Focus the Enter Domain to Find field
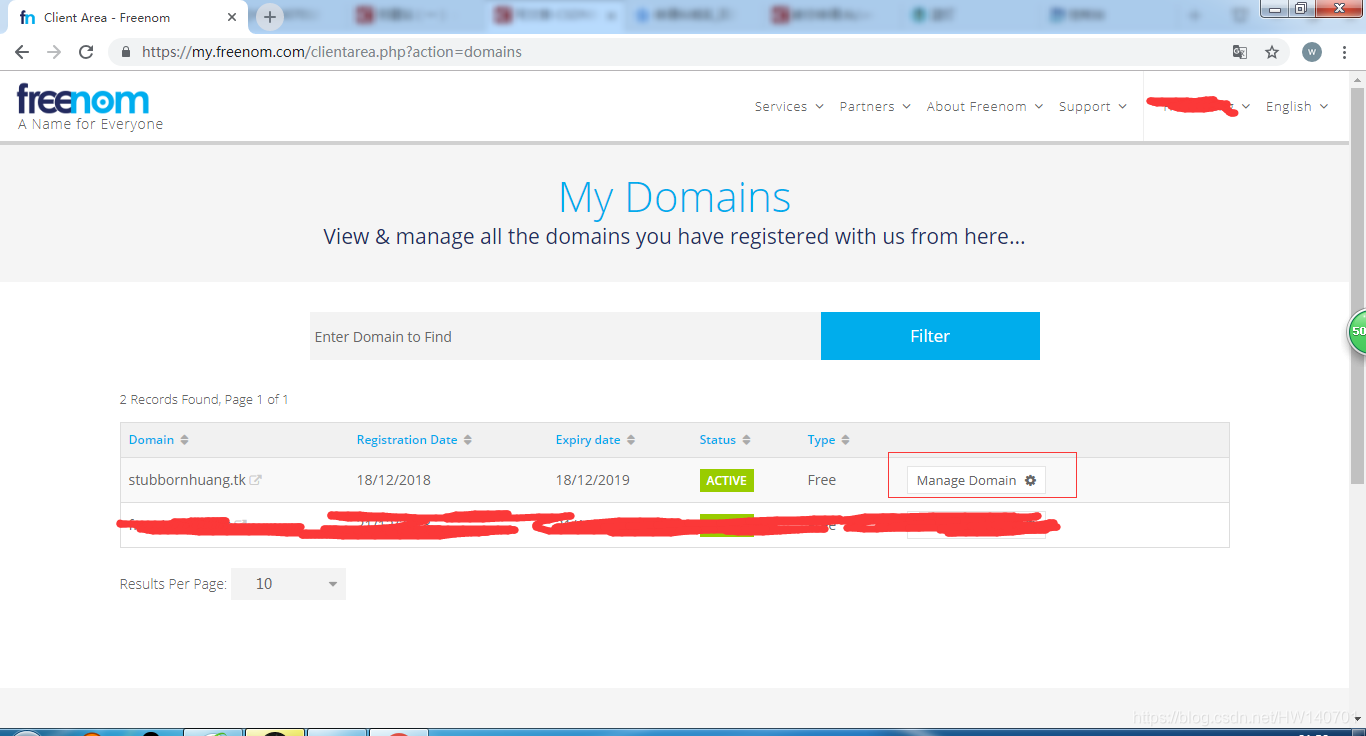The height and width of the screenshot is (736, 1366). coord(565,336)
